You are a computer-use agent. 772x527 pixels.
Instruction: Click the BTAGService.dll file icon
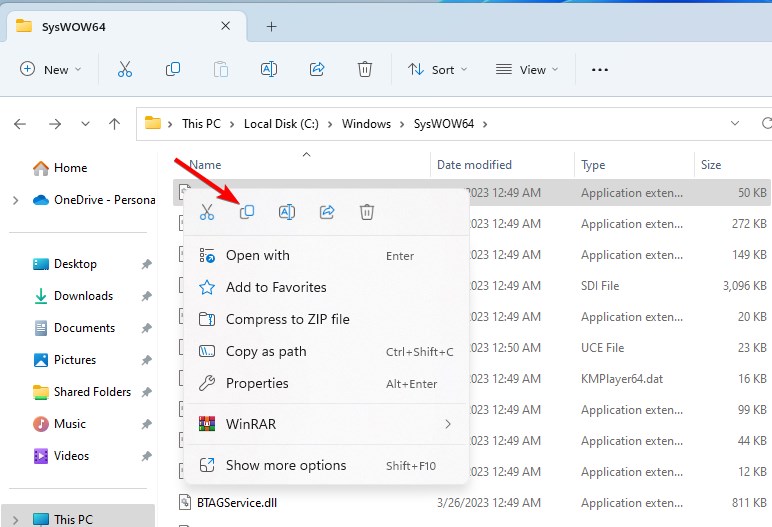[184, 502]
